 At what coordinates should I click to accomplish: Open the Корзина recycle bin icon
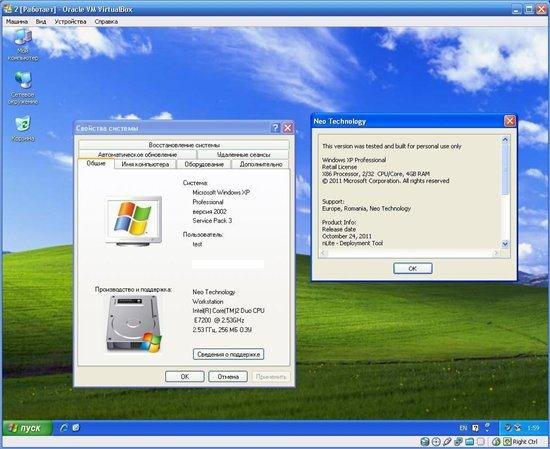(x=23, y=129)
